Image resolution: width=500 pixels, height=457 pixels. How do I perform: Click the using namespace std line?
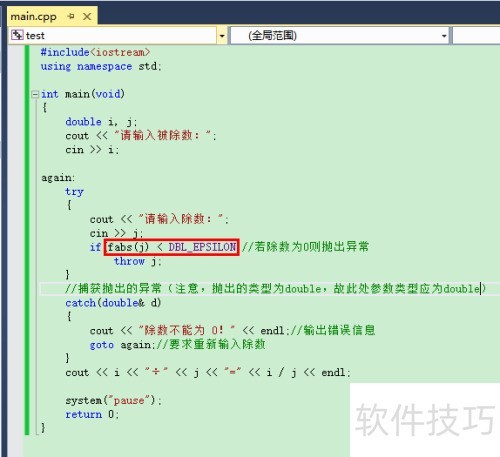point(101,66)
